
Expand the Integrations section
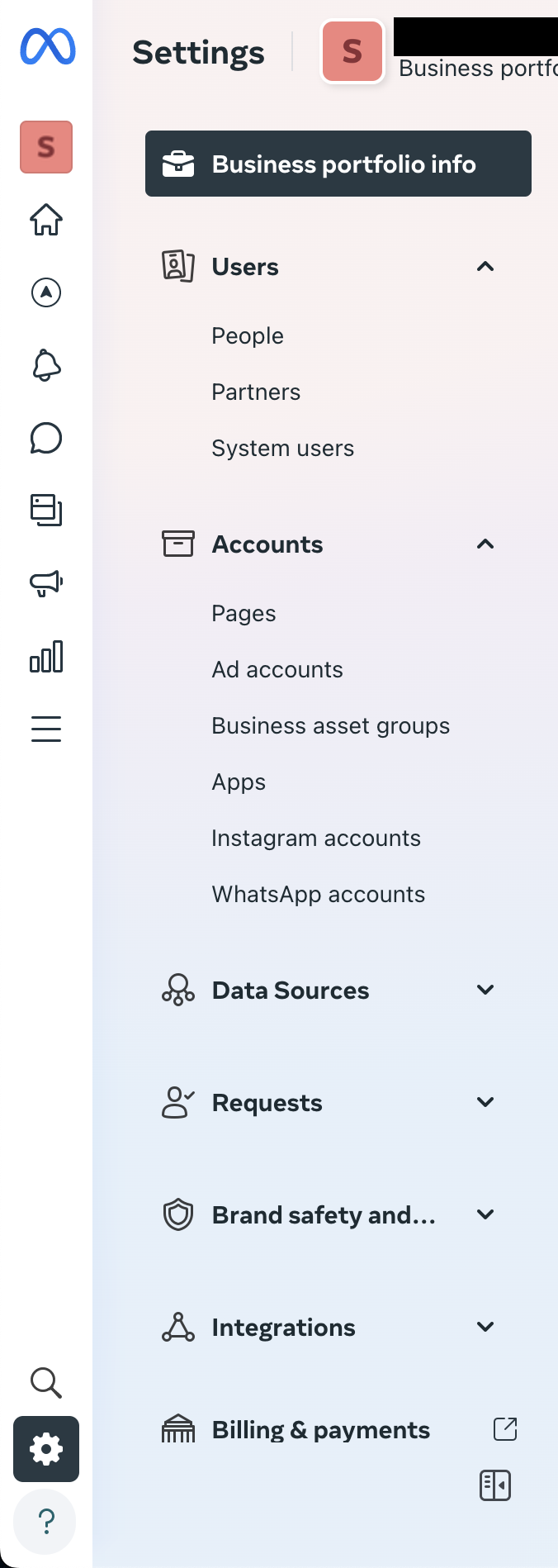(485, 1327)
